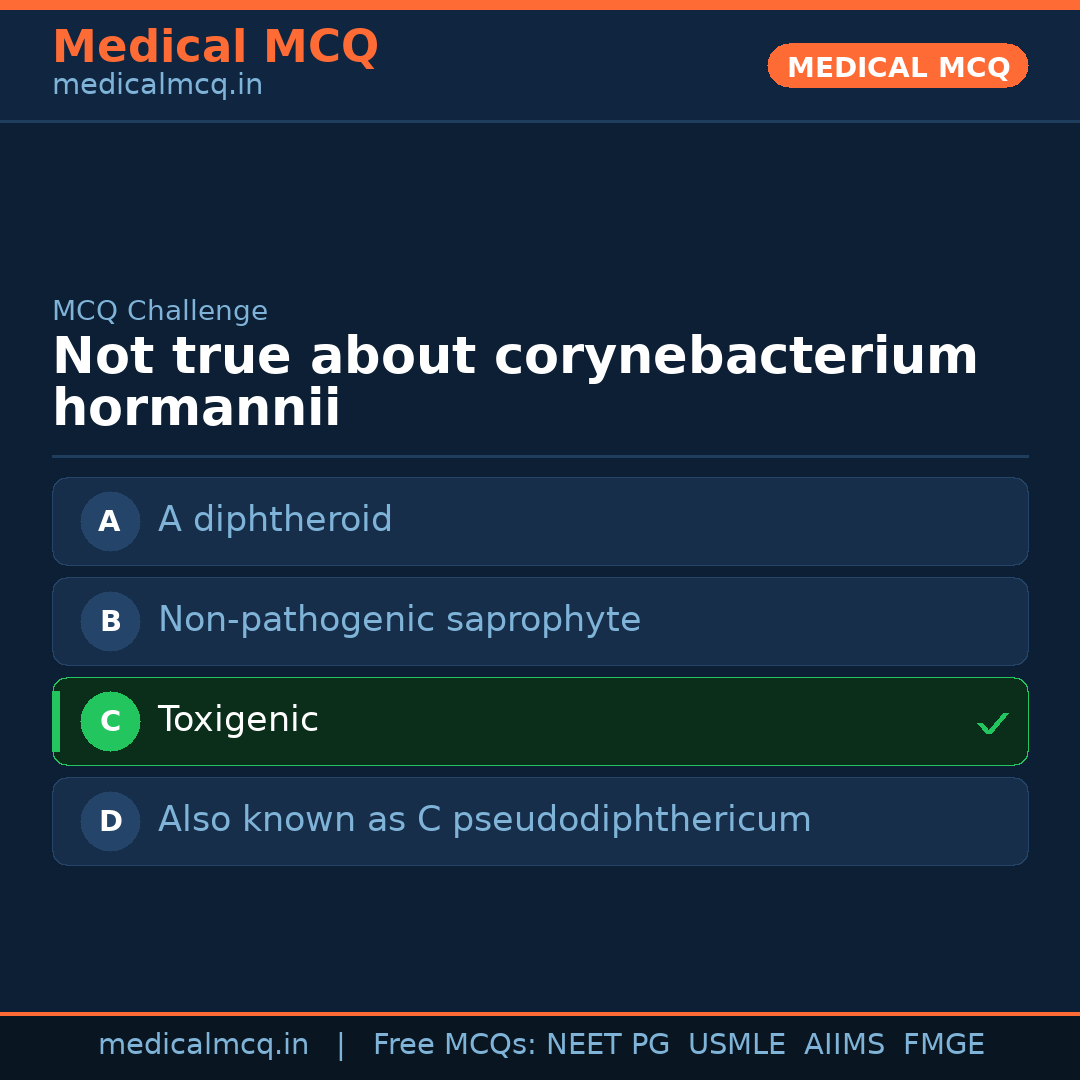Click the green checkmark on the Toxigenic option
Viewport: 1080px width, 1080px height.
coord(992,723)
